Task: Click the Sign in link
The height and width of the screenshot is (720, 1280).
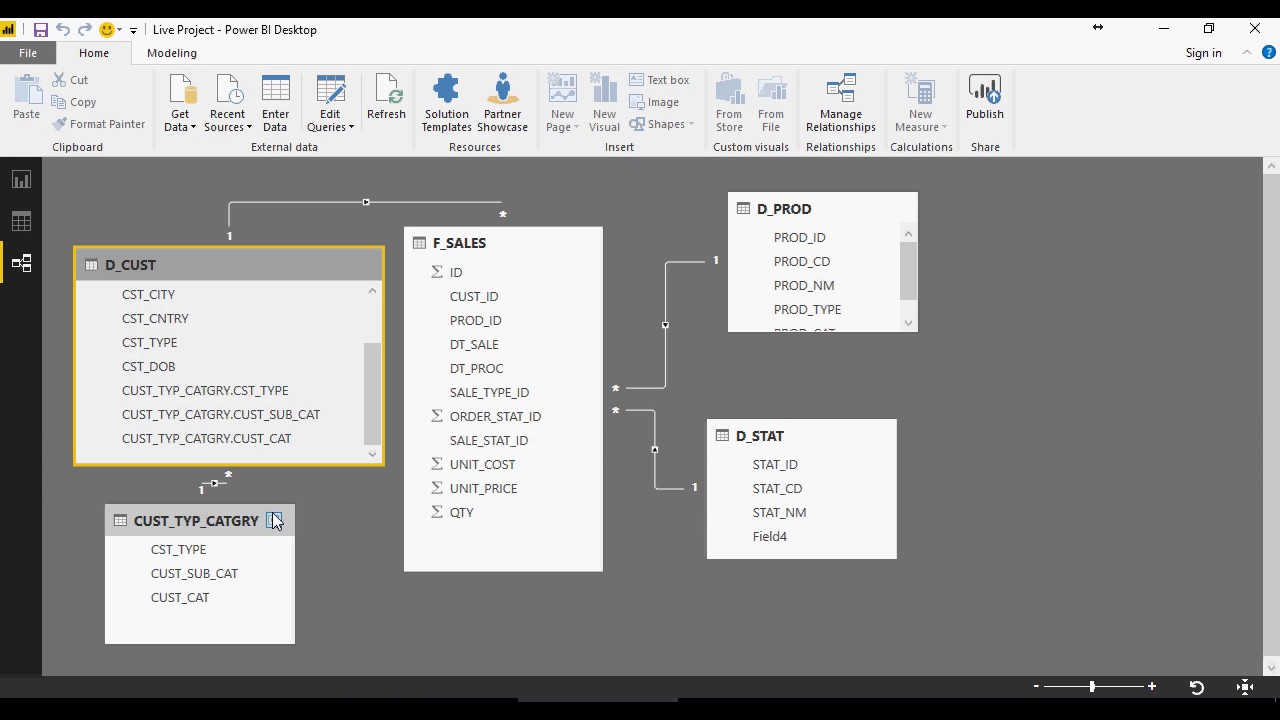Action: (x=1203, y=53)
